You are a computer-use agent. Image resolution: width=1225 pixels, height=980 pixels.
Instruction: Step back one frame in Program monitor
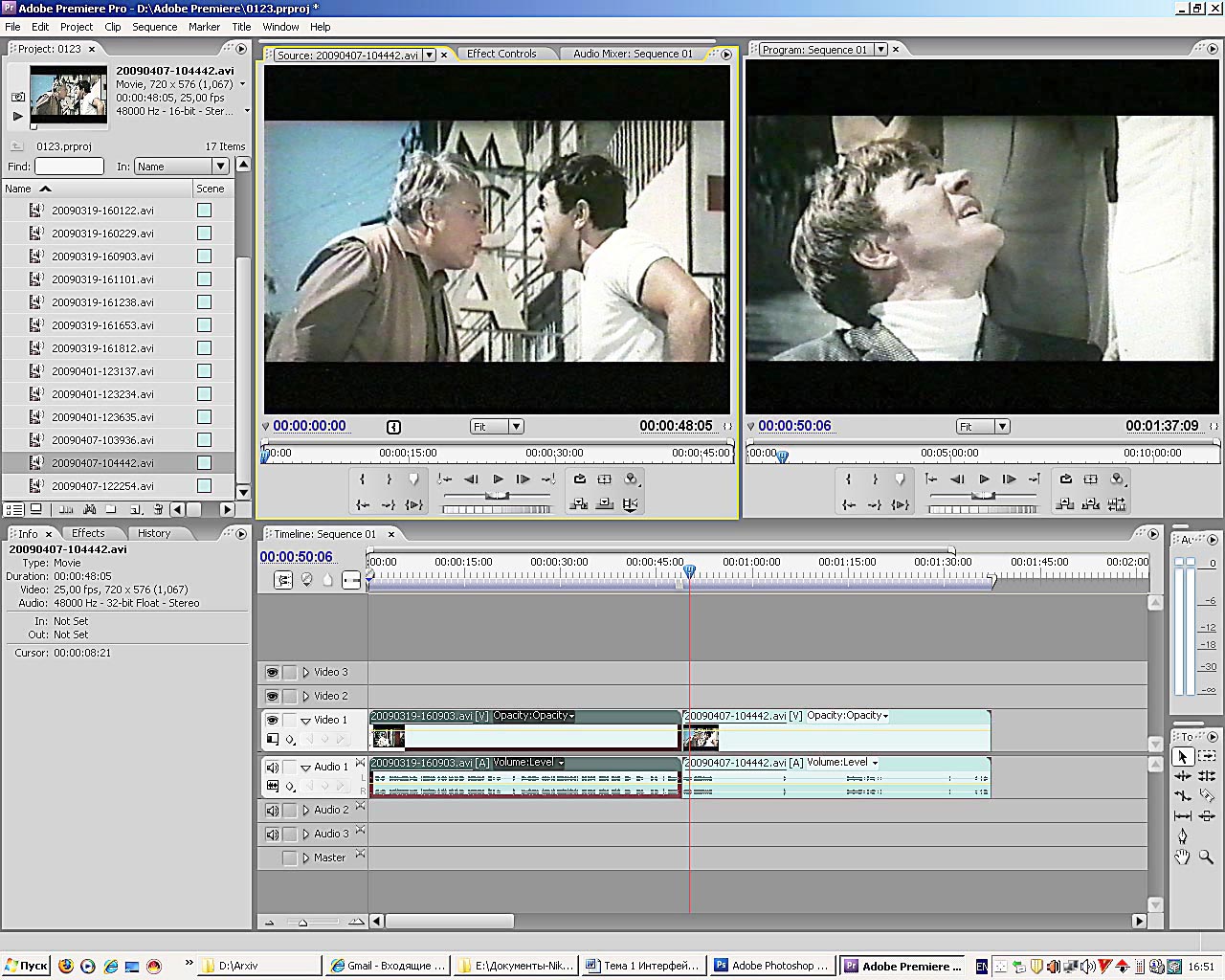957,479
